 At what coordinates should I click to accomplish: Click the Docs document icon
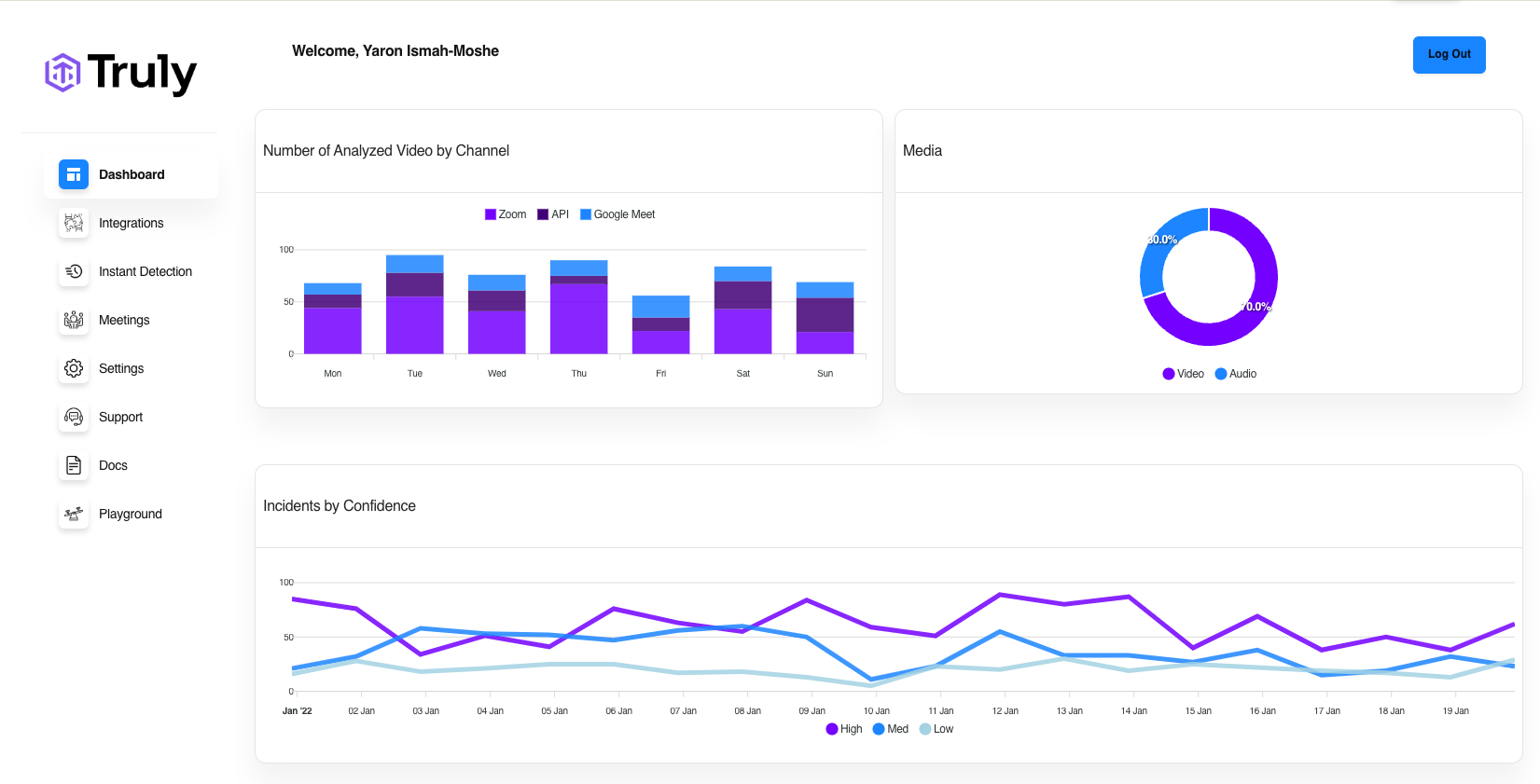click(x=74, y=465)
